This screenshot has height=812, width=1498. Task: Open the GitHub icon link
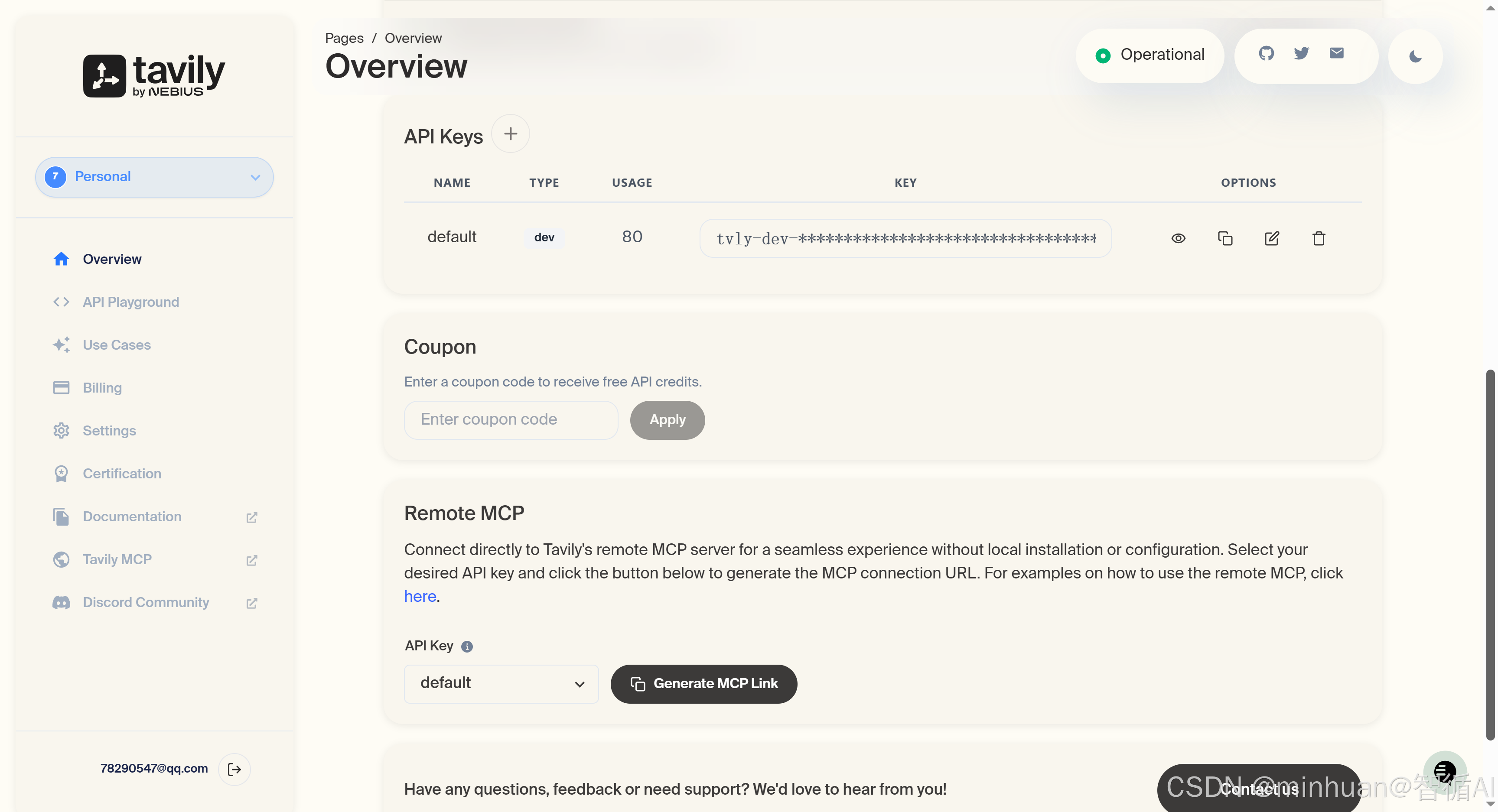1266,53
